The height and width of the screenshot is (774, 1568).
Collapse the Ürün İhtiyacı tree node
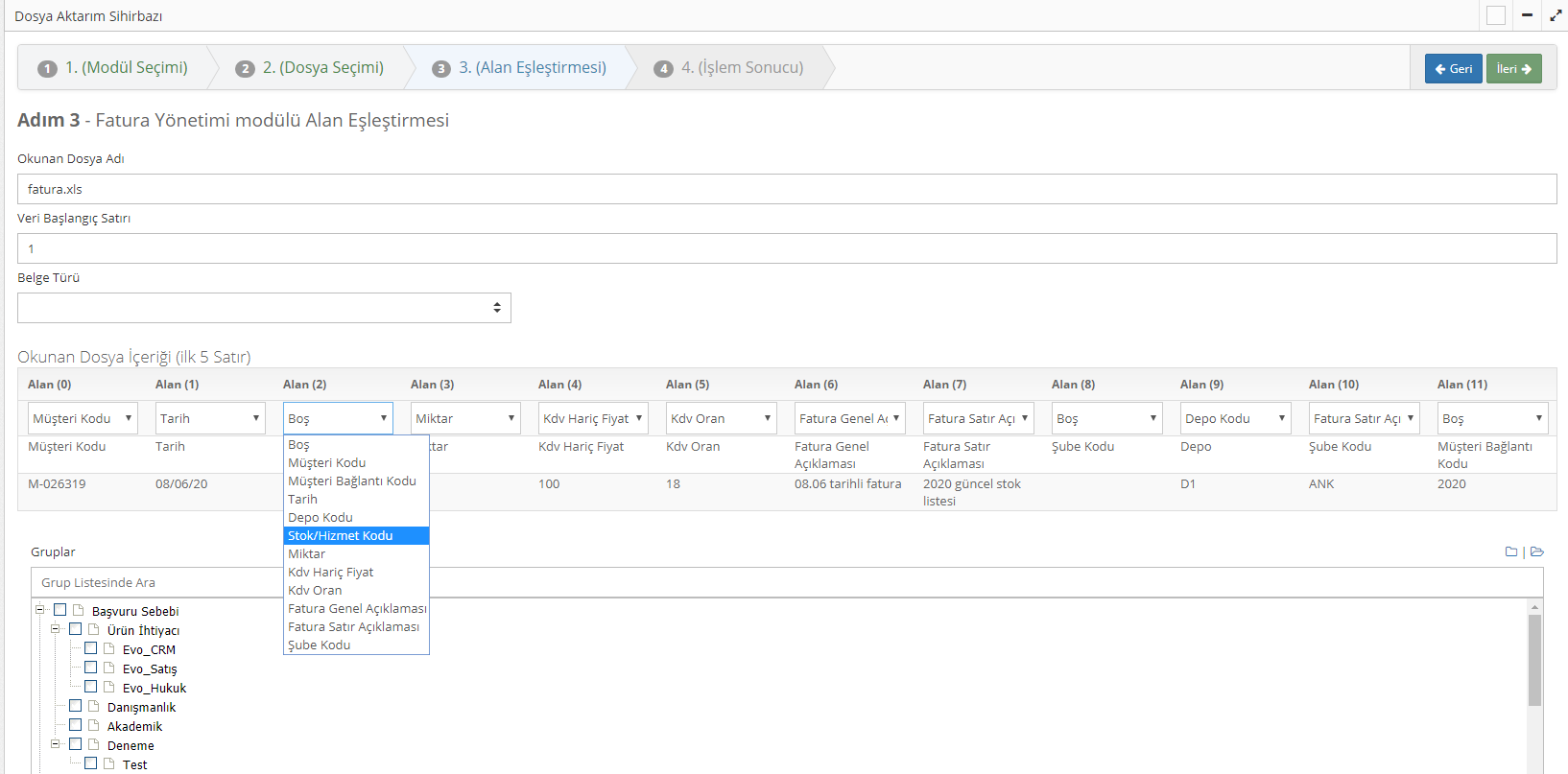[x=56, y=629]
